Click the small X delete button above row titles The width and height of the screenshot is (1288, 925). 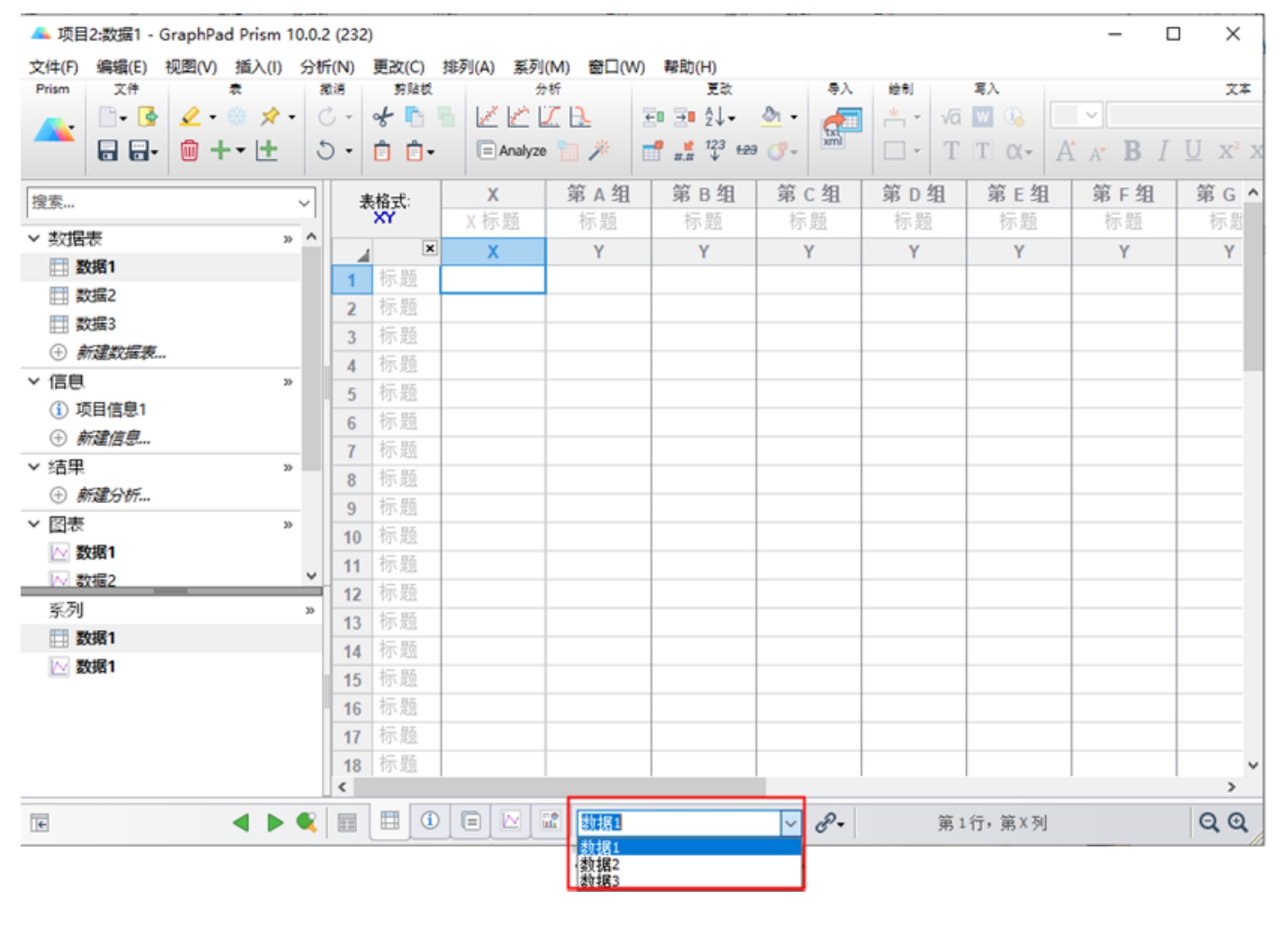click(430, 248)
